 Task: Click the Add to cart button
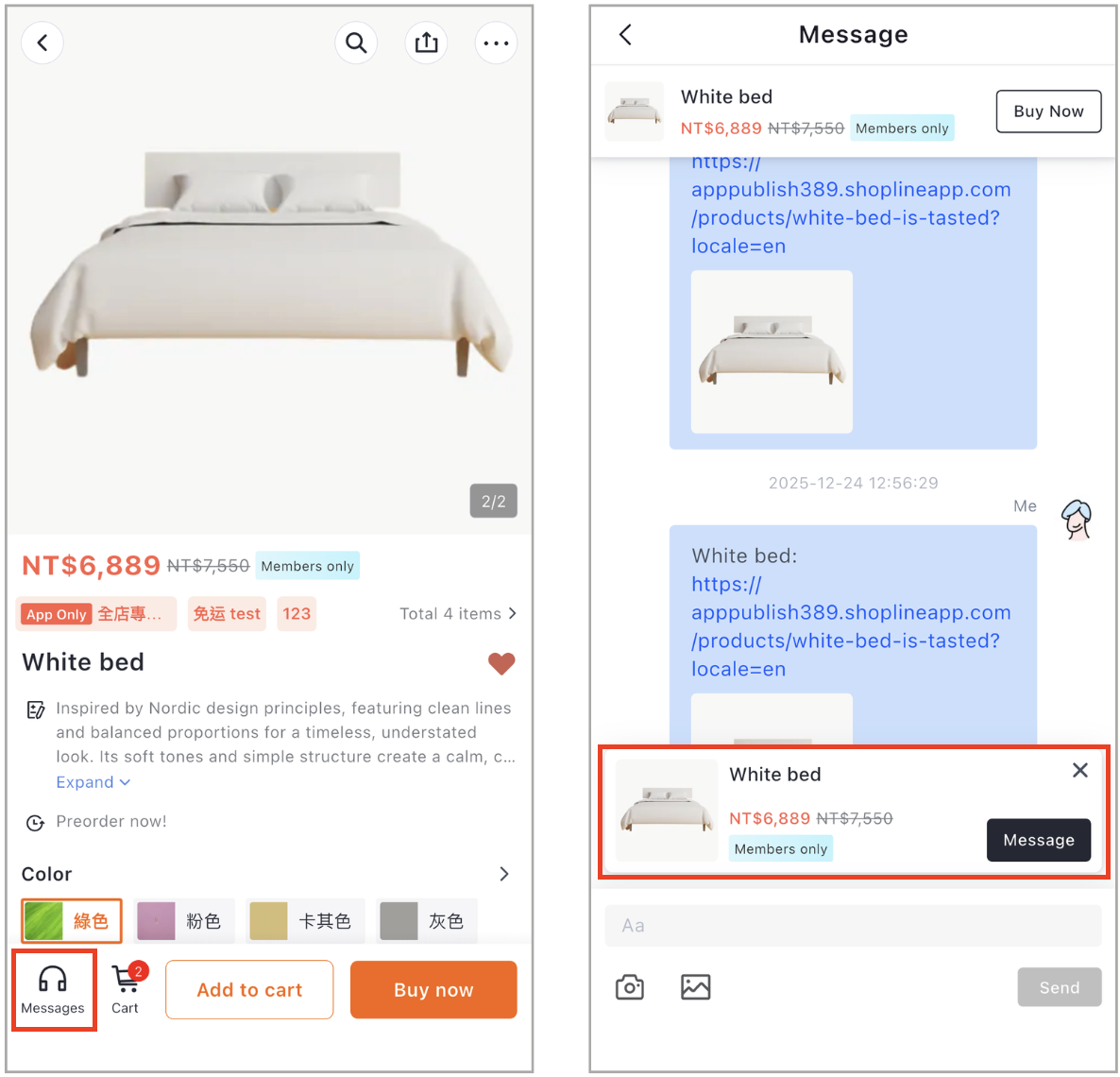(249, 990)
